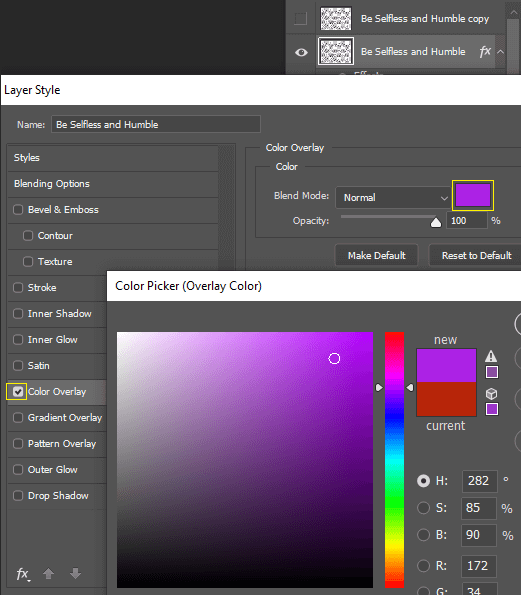Click the out-of-gamut warning triangle icon
Viewport: 521px width, 595px height.
491,356
